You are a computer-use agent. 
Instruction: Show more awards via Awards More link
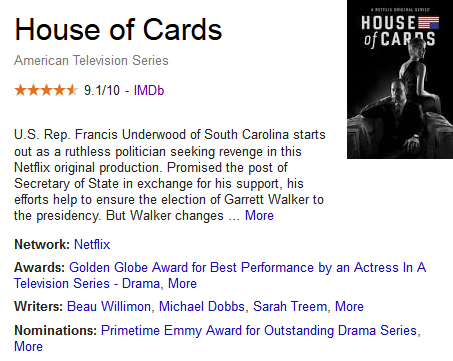pyautogui.click(x=182, y=284)
